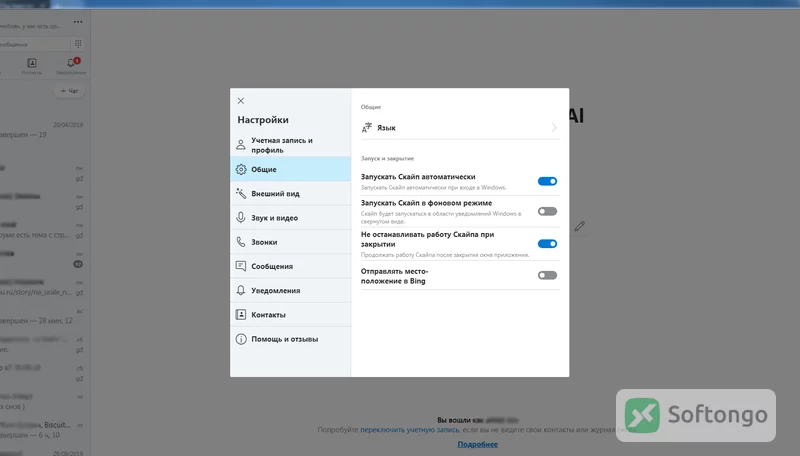
Task: Click the bell icon for Уведомления in settings
Action: 241,290
